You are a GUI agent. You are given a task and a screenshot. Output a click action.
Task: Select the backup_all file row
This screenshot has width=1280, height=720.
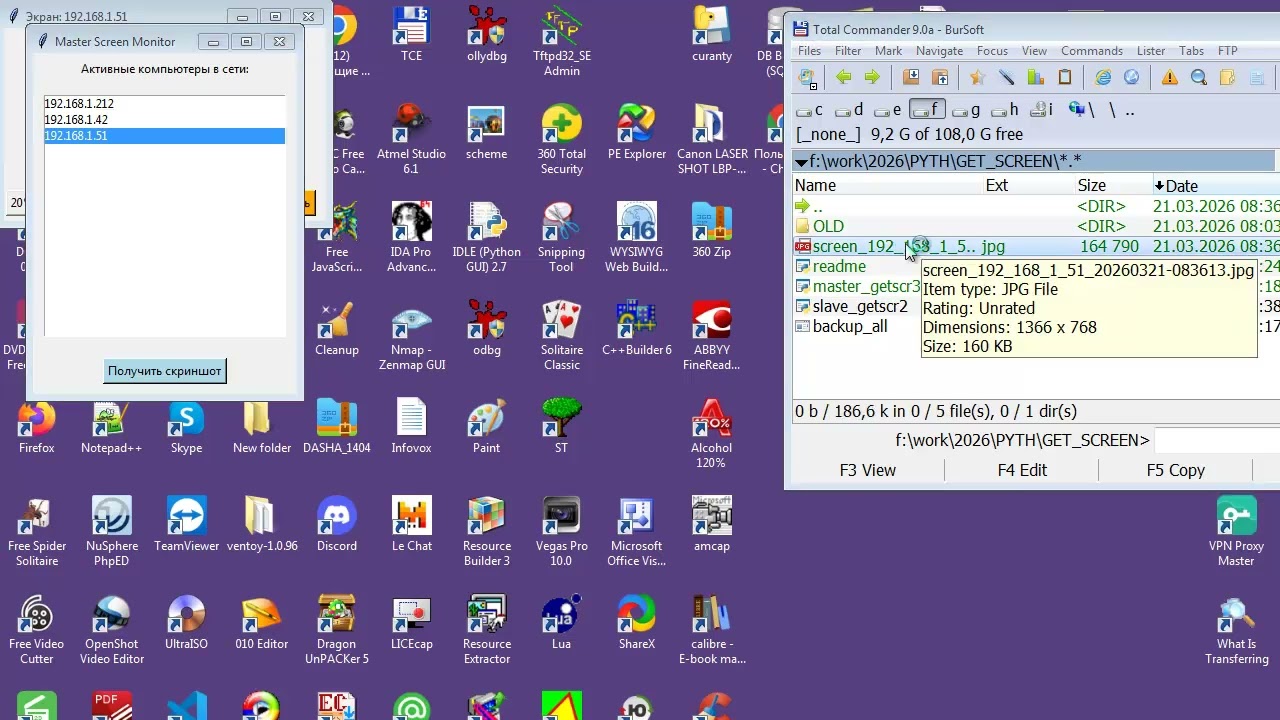tap(856, 326)
